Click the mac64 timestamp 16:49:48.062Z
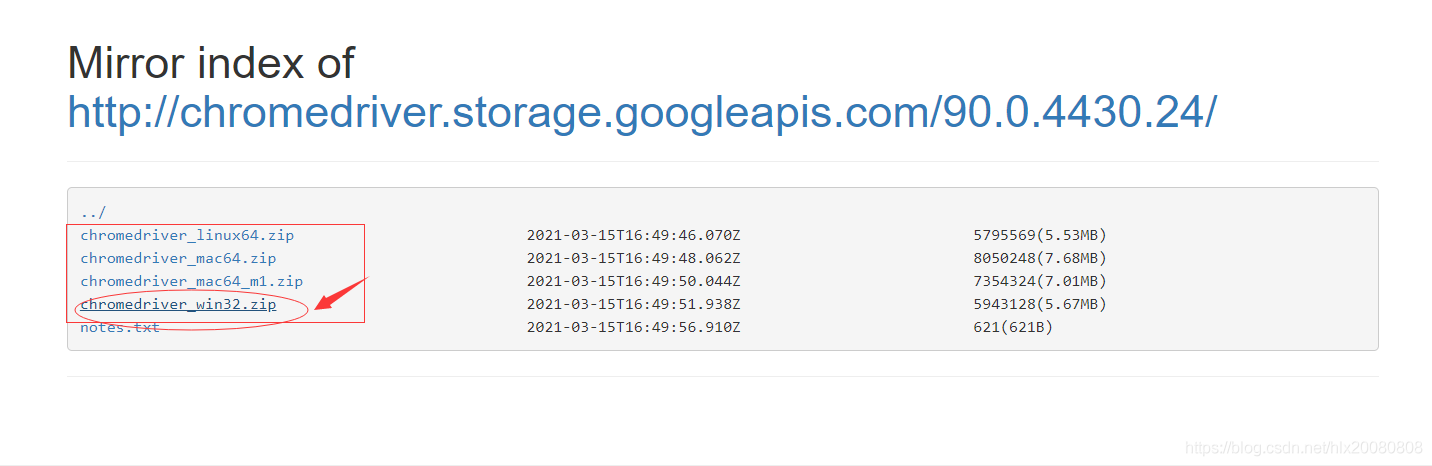The image size is (1432, 466). point(633,258)
